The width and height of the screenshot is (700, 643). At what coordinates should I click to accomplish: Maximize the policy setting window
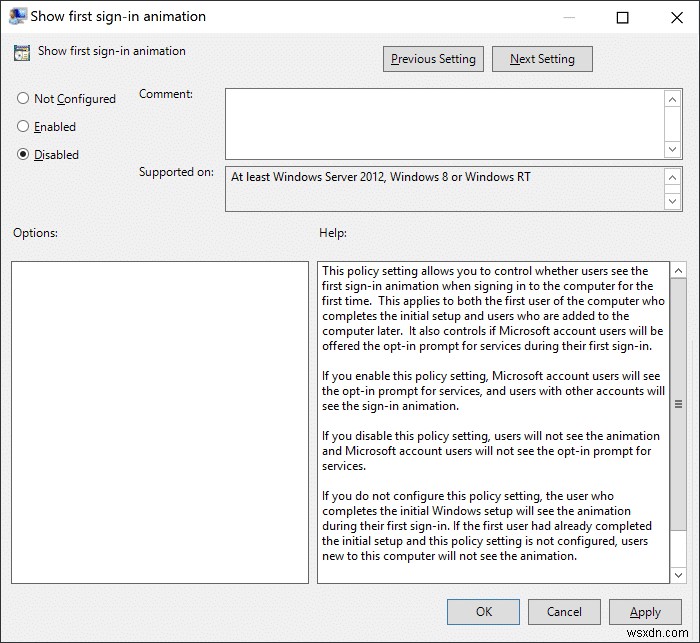click(622, 17)
